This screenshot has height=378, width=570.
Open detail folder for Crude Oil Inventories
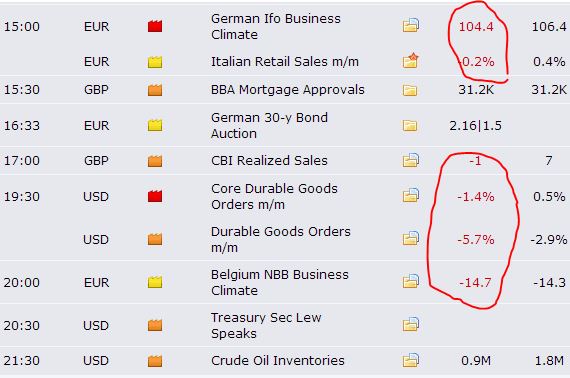[411, 360]
